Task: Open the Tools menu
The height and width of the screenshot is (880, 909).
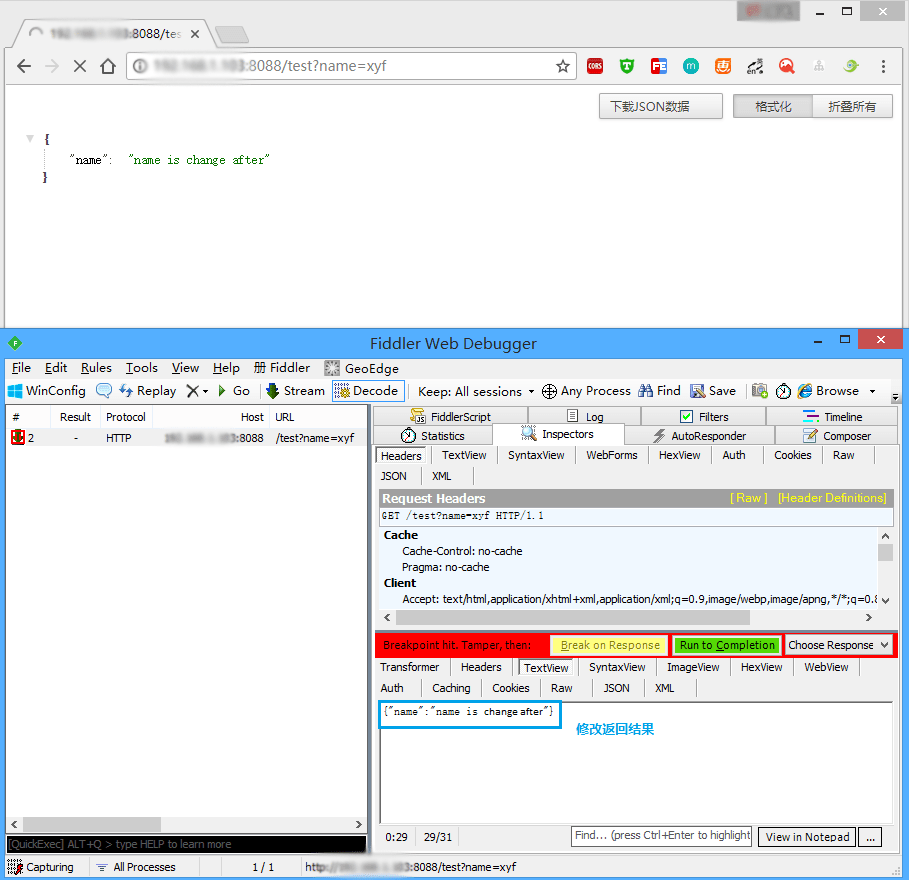Action: tap(142, 368)
